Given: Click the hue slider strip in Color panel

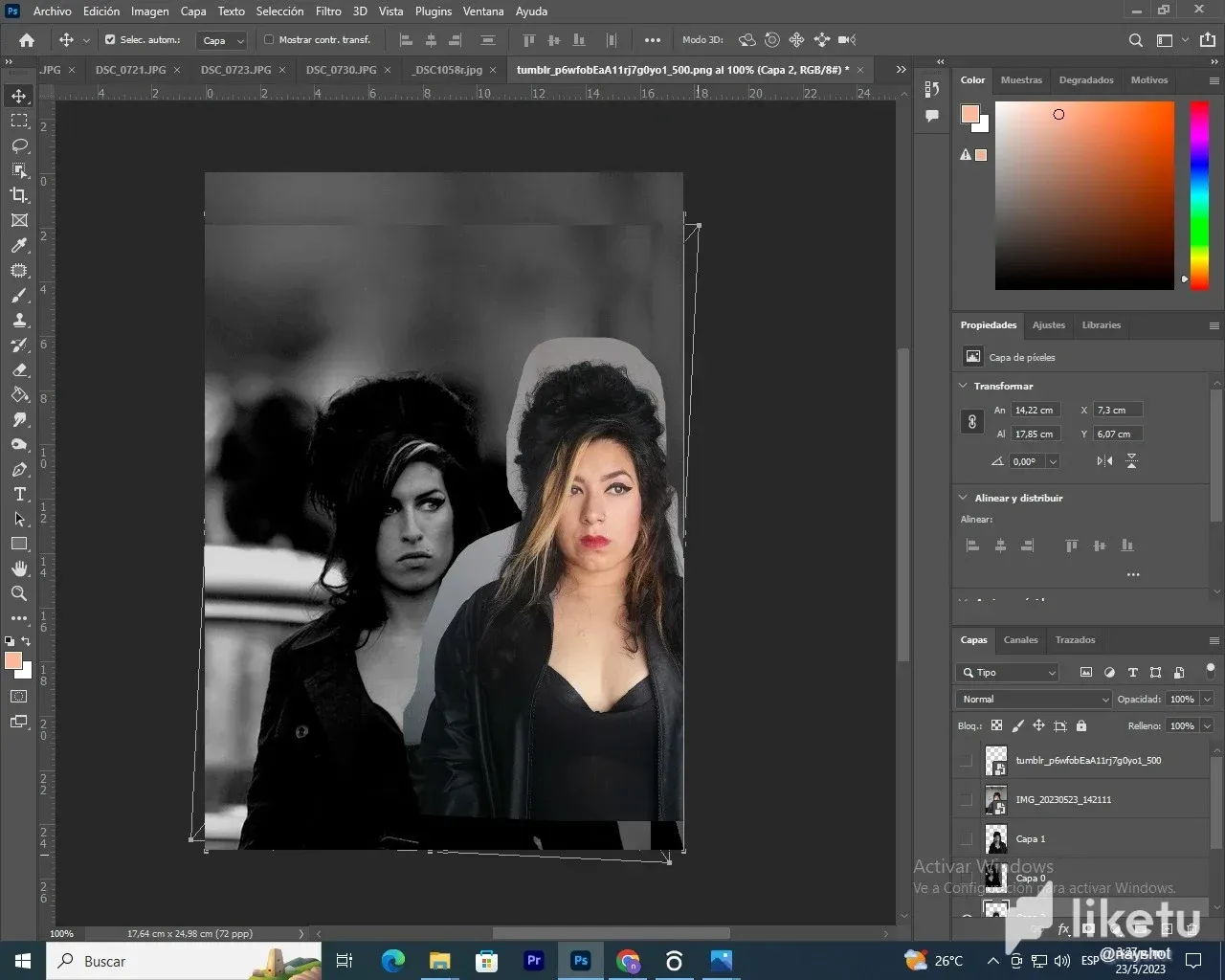Looking at the screenshot, I should pyautogui.click(x=1199, y=195).
